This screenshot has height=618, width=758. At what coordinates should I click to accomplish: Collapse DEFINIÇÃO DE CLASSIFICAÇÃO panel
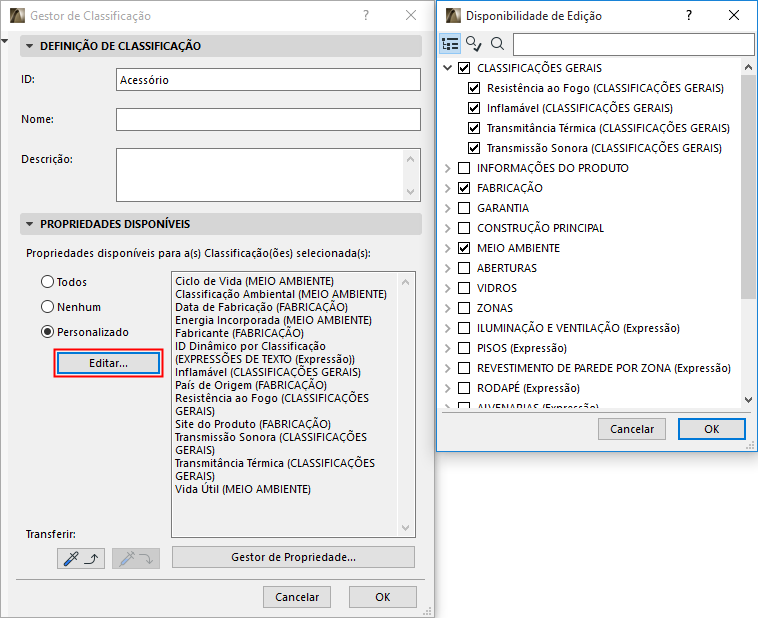point(29,46)
